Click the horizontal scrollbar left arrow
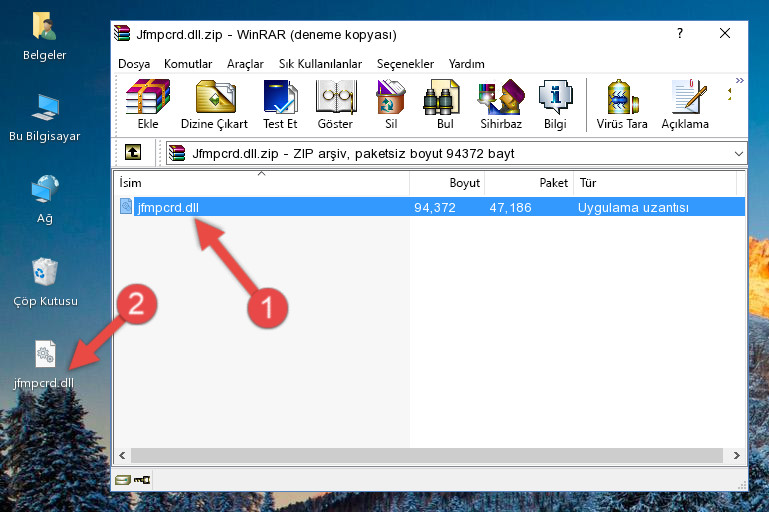 122,455
